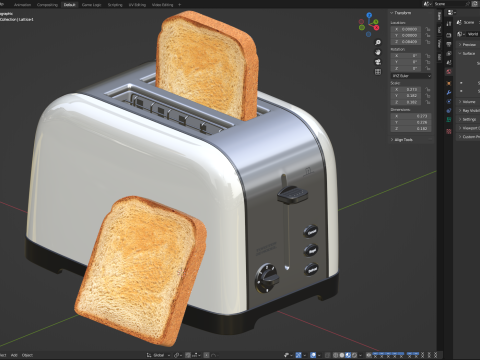Lock the Rotation Z value

coord(428,68)
